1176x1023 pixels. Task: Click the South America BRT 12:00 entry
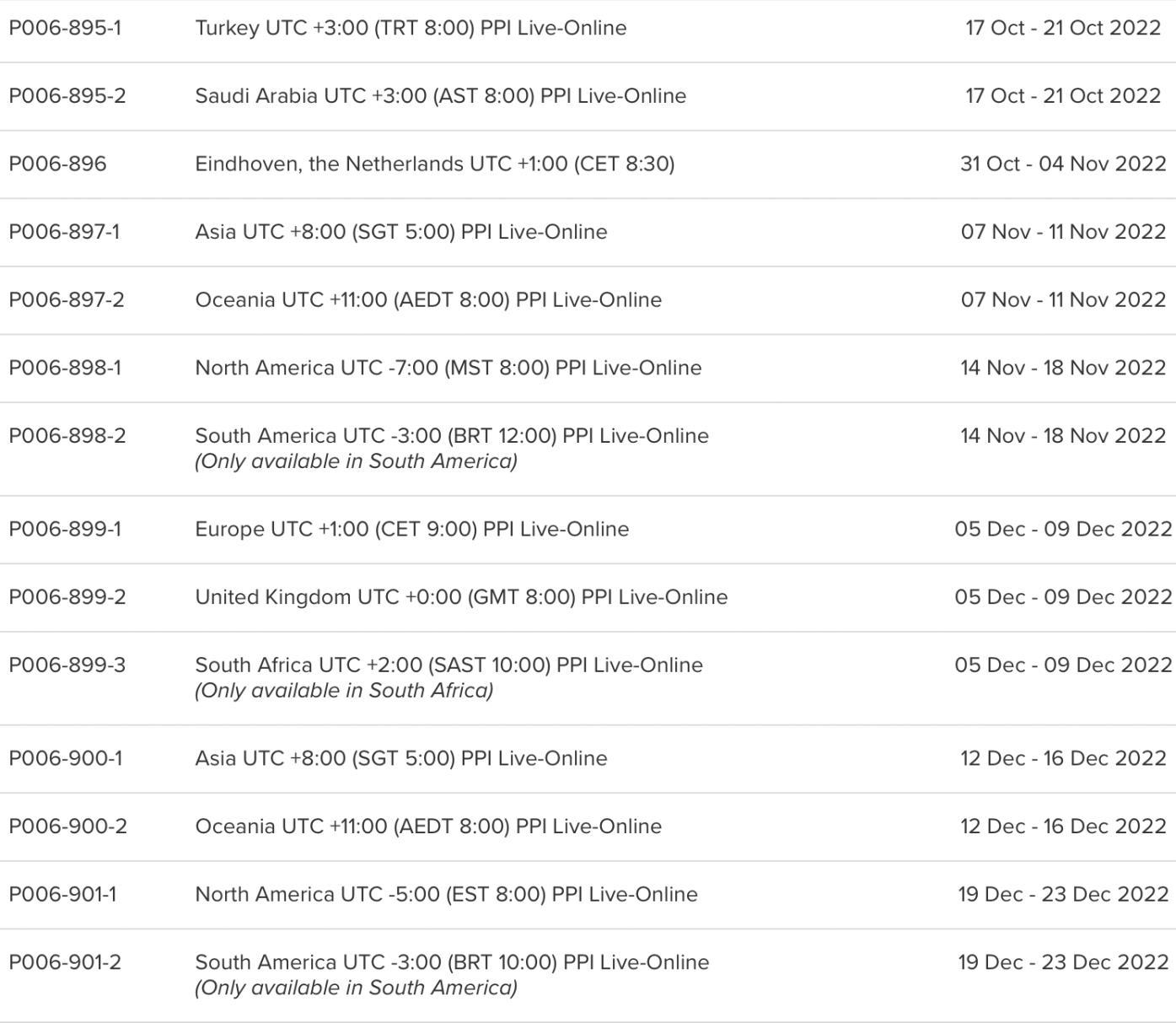(452, 436)
